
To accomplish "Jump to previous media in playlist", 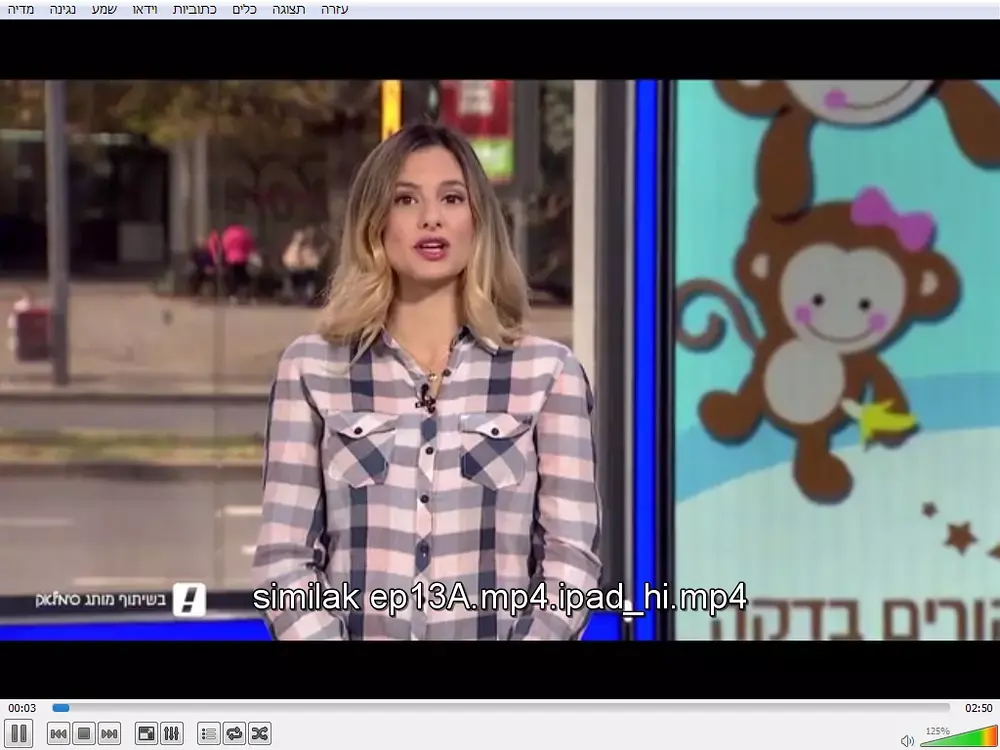I will click(x=59, y=733).
